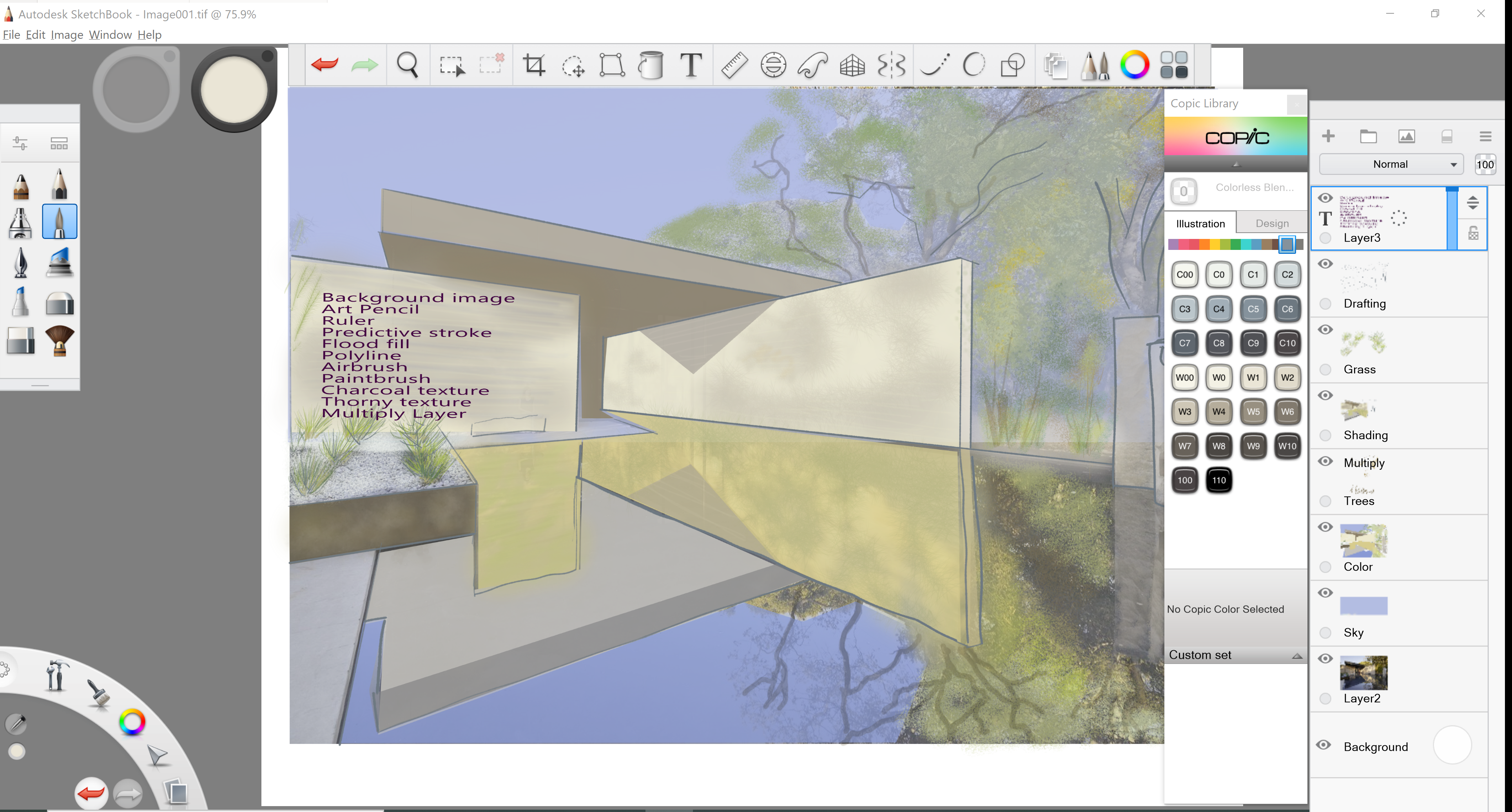
Task: Open the Draw Styles shapes tool
Action: point(1012,65)
